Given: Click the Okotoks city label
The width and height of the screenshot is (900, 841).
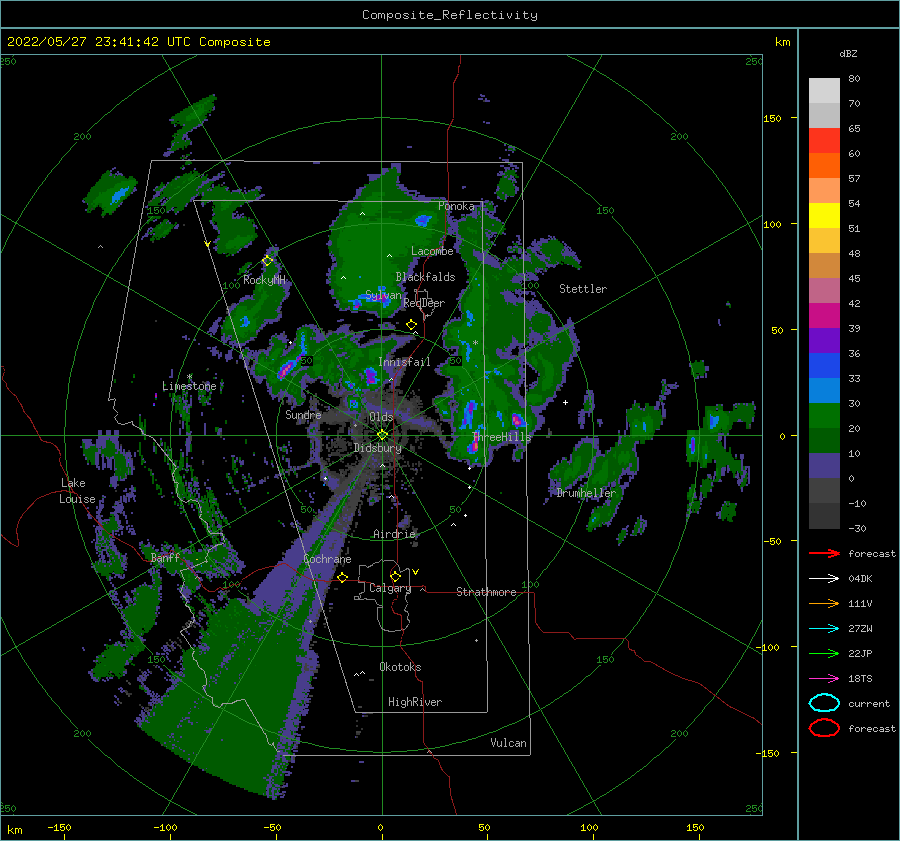Looking at the screenshot, I should coord(400,667).
